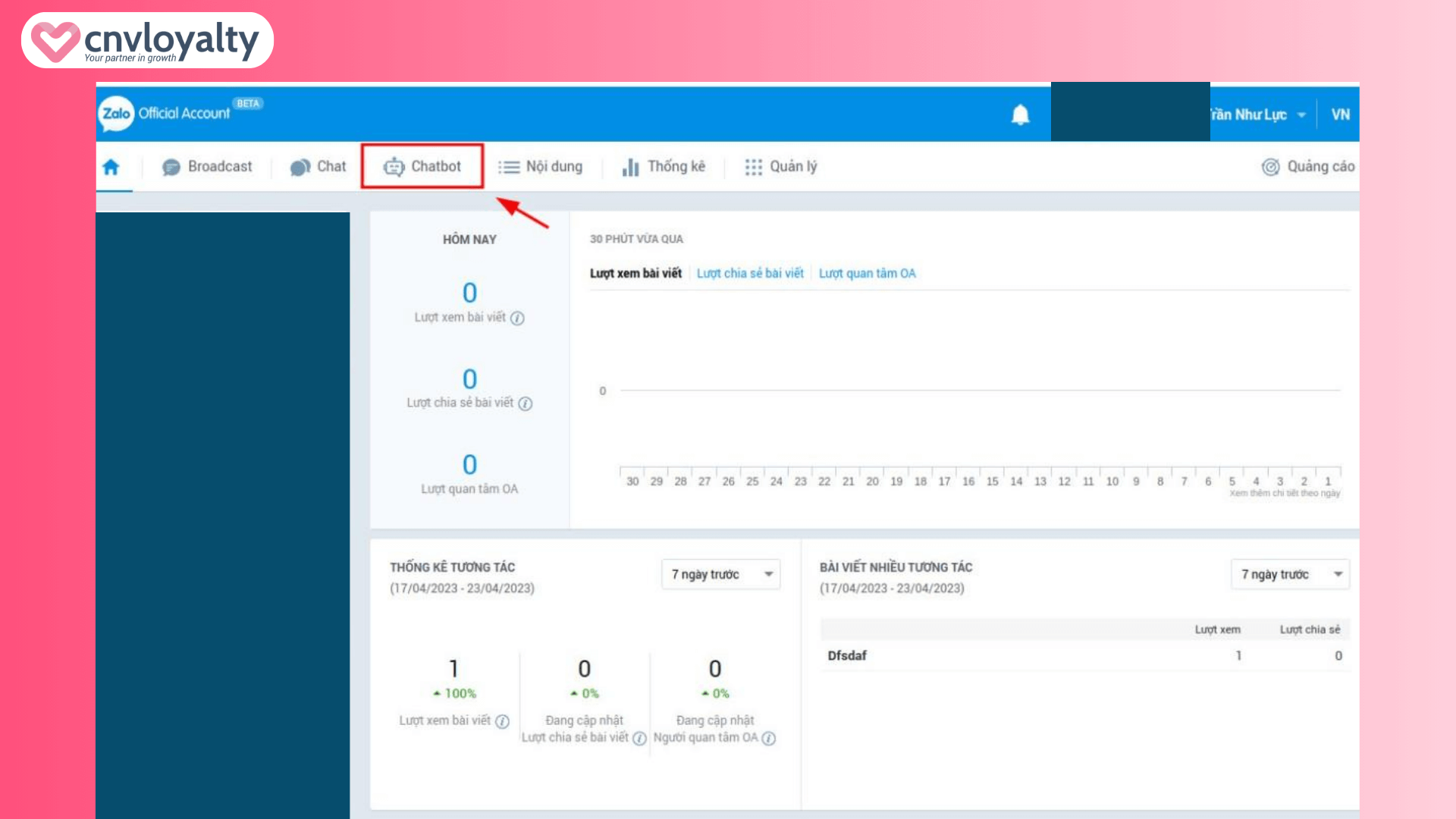Select the Home icon
The width and height of the screenshot is (1456, 819).
point(112,167)
